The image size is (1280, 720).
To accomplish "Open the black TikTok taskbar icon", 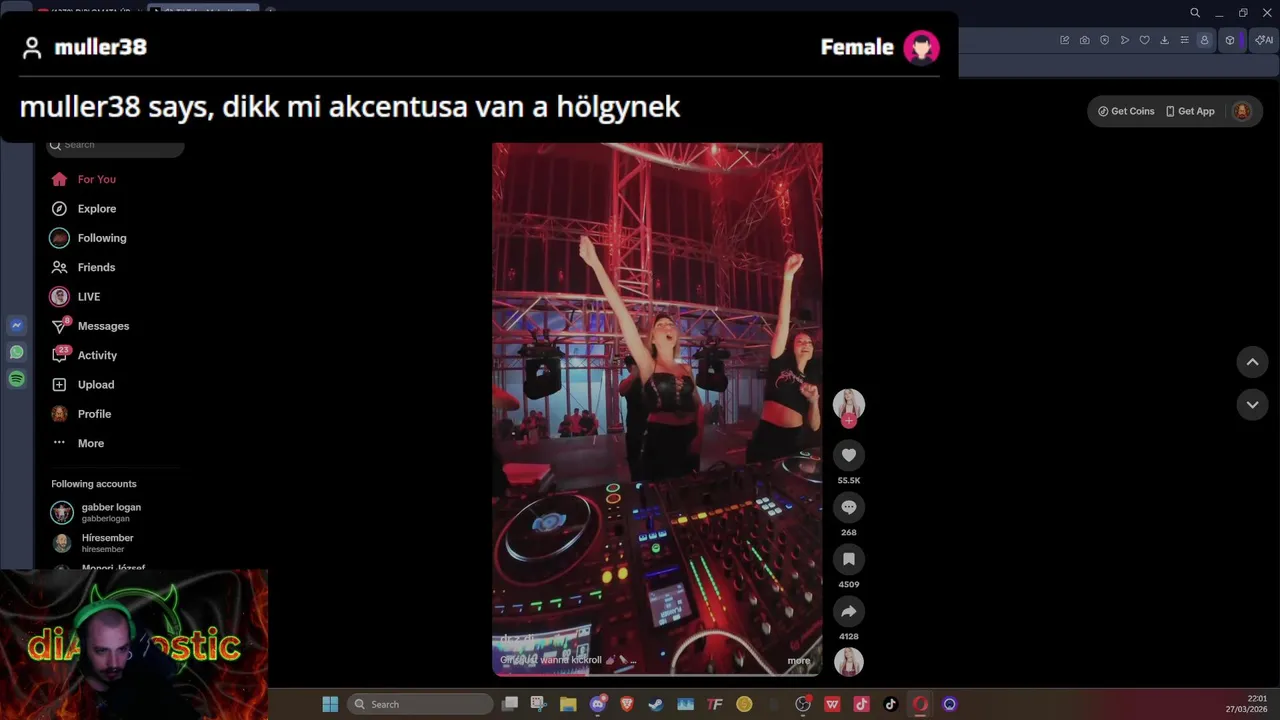I will coord(890,704).
